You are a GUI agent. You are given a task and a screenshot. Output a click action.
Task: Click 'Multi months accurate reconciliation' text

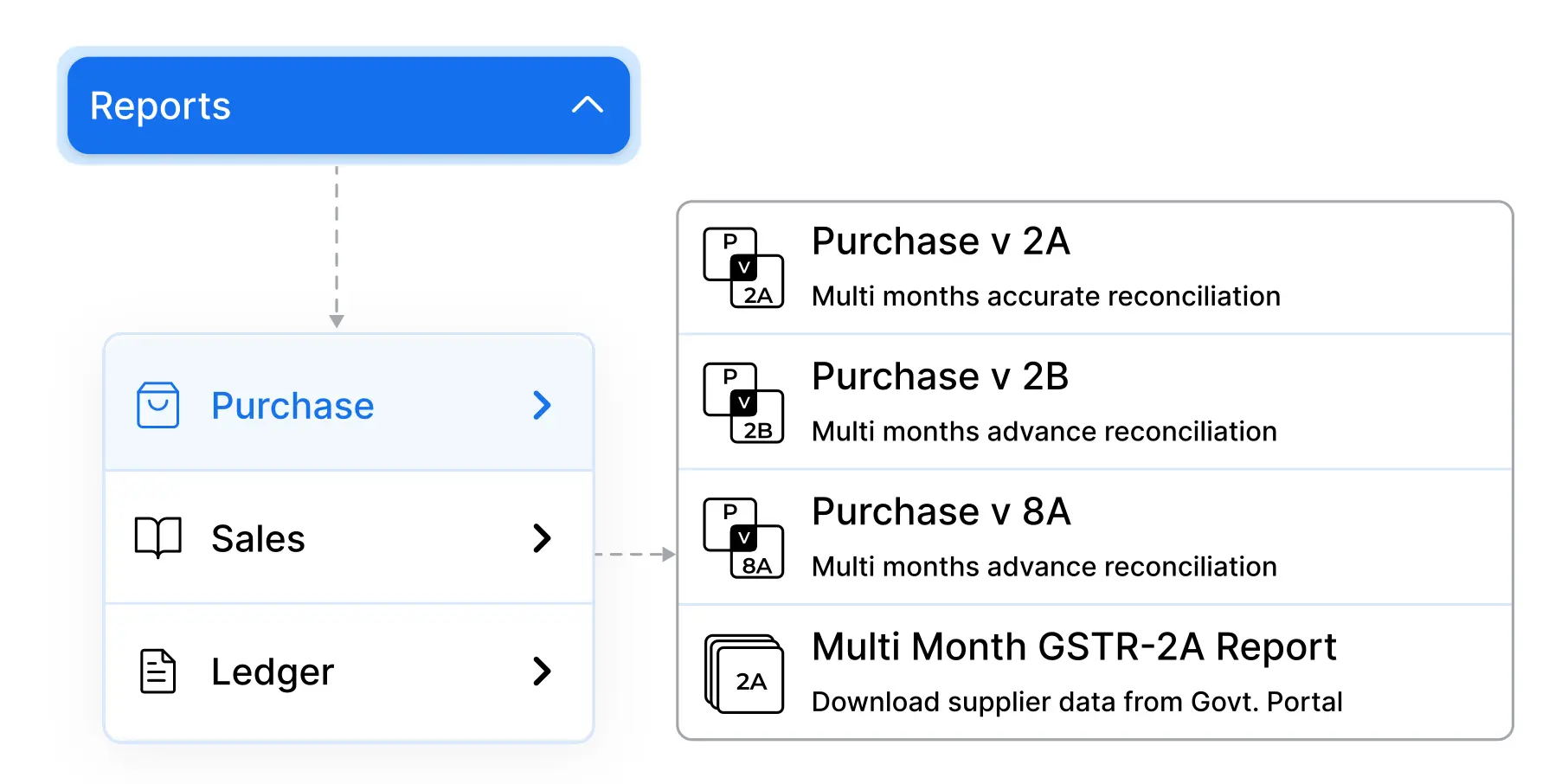1046,296
